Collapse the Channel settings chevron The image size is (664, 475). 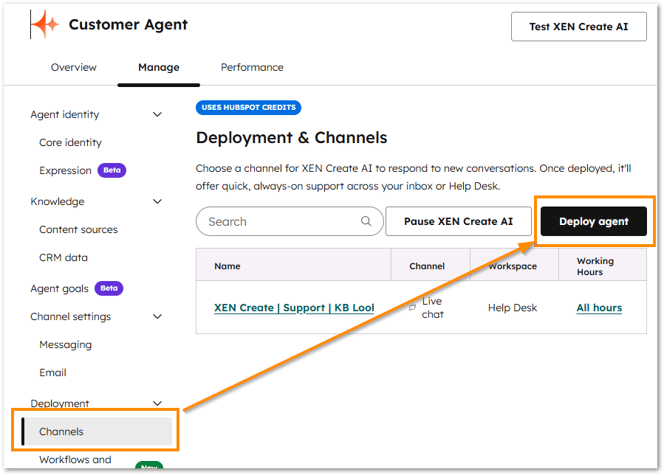pyautogui.click(x=157, y=317)
